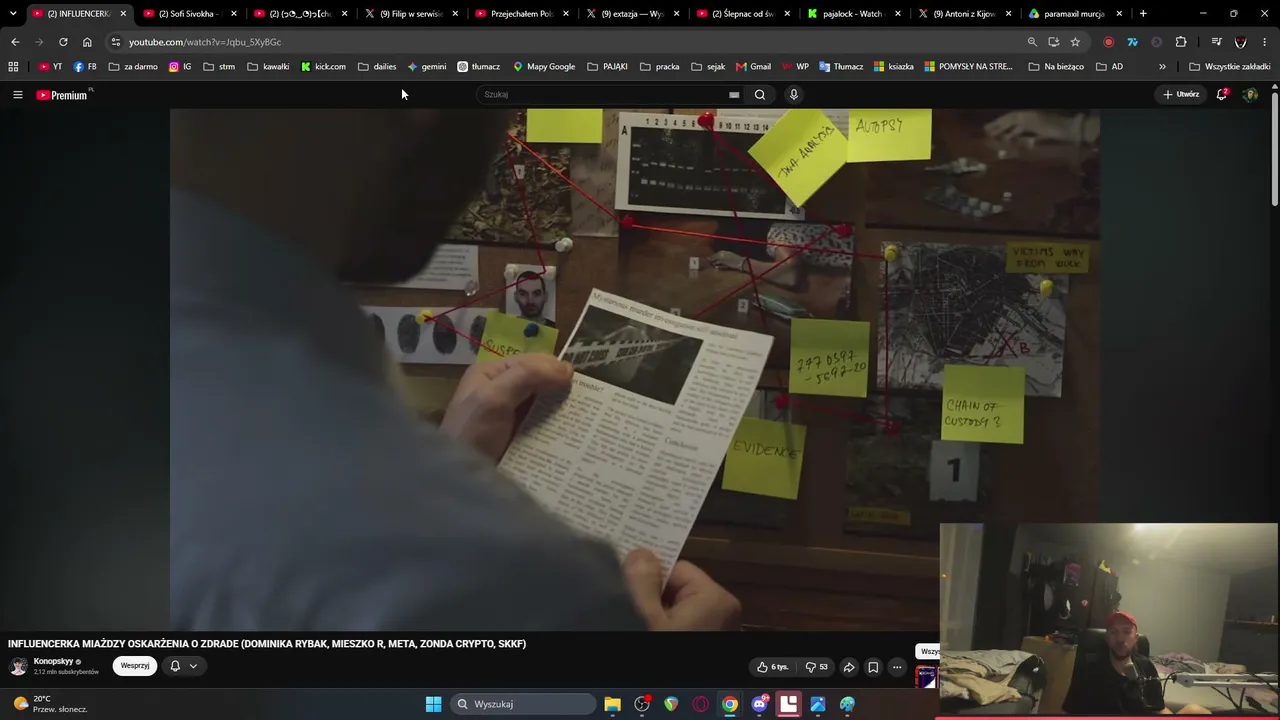Open the Chrome apps grid in bookmarks bar
1280x720 pixels.
click(x=13, y=67)
